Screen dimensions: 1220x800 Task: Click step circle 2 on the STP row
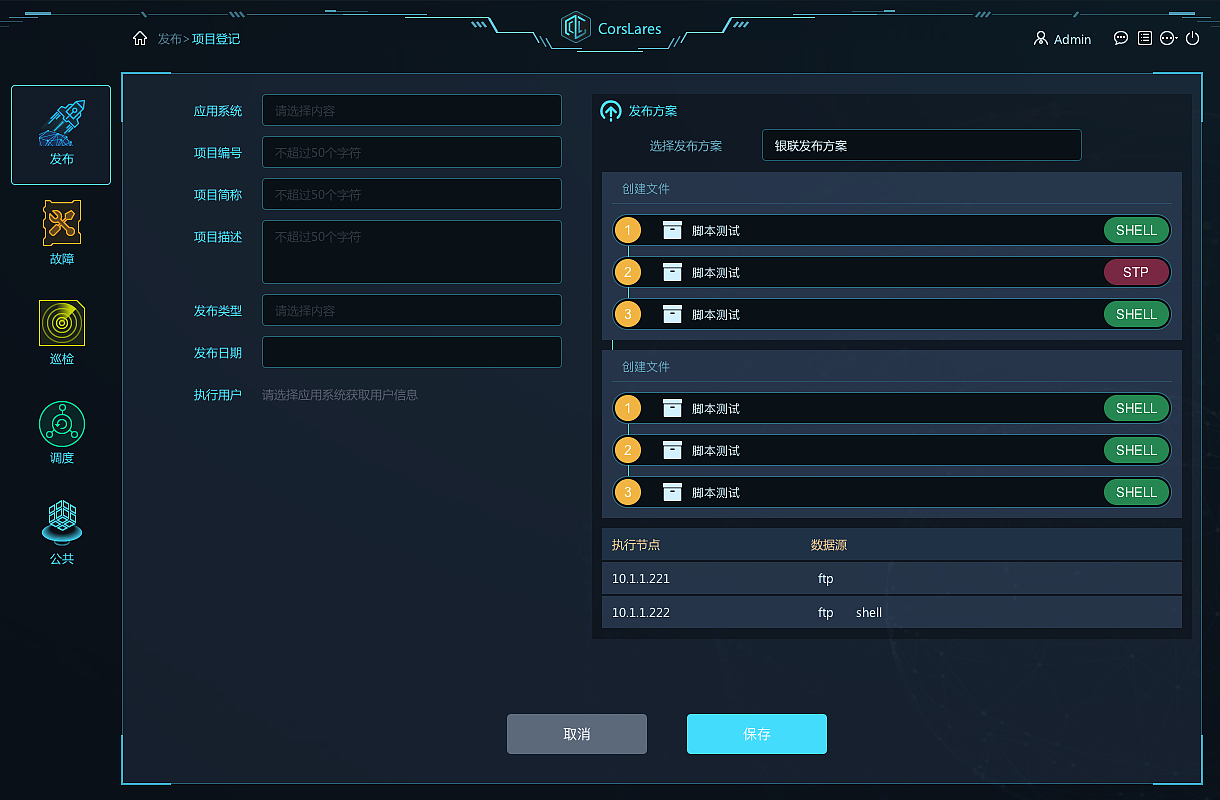[x=628, y=272]
